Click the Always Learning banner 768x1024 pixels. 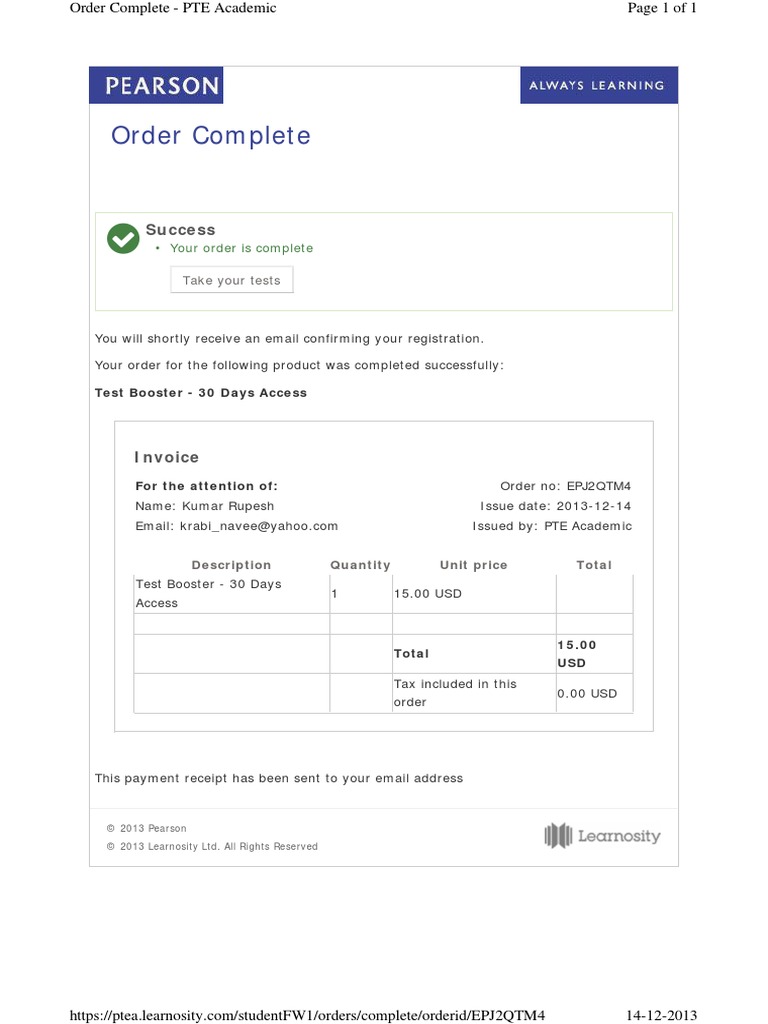pyautogui.click(x=597, y=86)
